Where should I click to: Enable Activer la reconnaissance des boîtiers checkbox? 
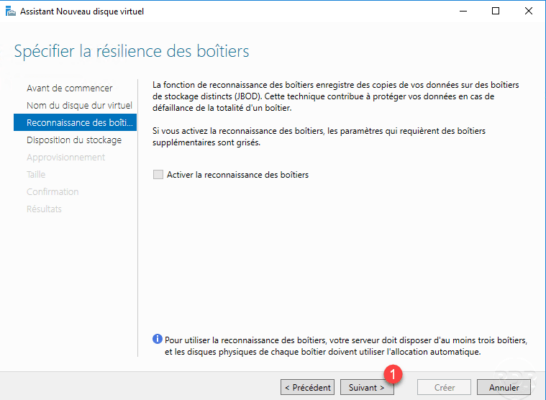pos(158,174)
